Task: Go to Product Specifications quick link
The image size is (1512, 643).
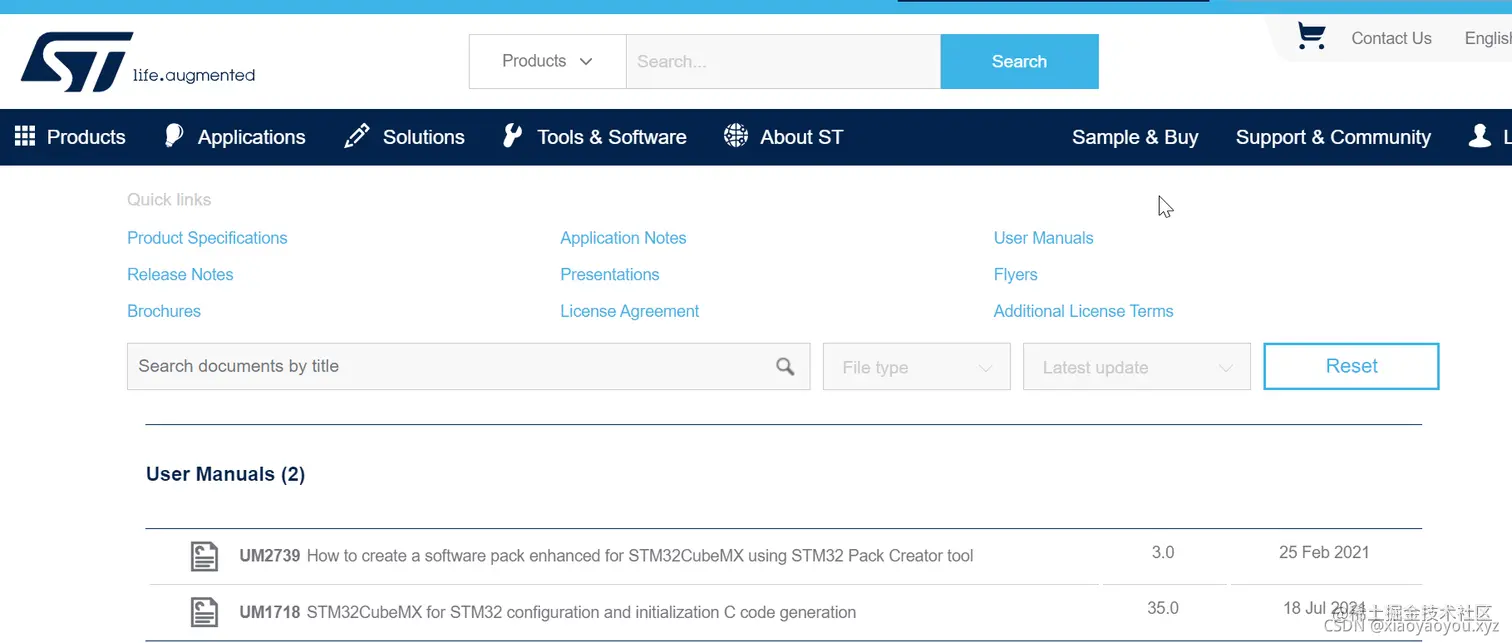Action: tap(207, 238)
